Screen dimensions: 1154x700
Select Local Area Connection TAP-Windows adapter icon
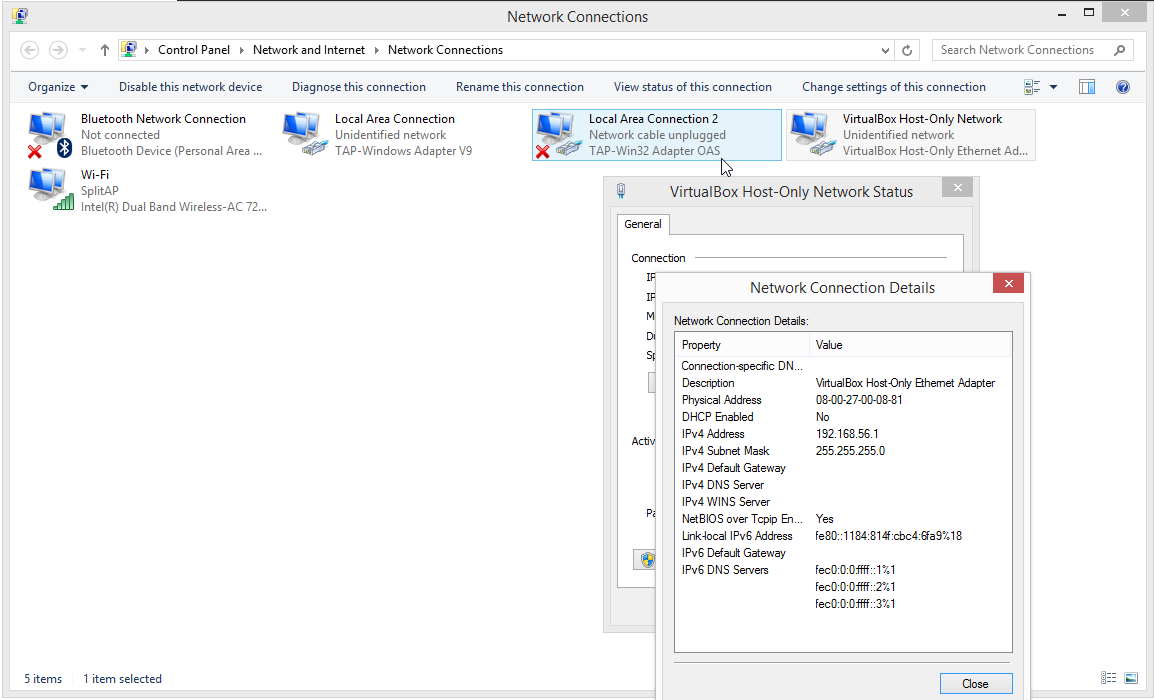click(x=304, y=135)
